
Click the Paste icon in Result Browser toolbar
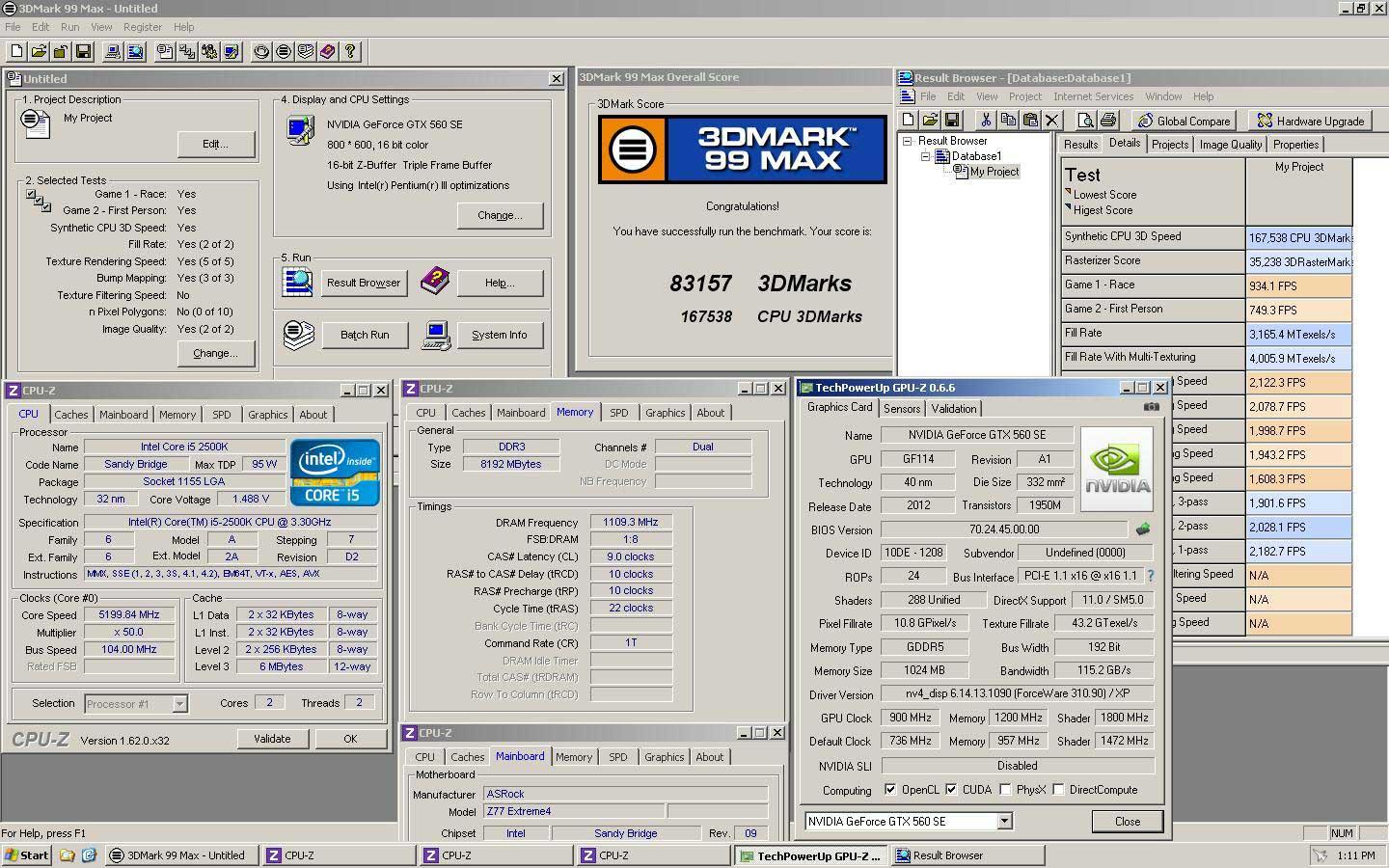point(1029,121)
